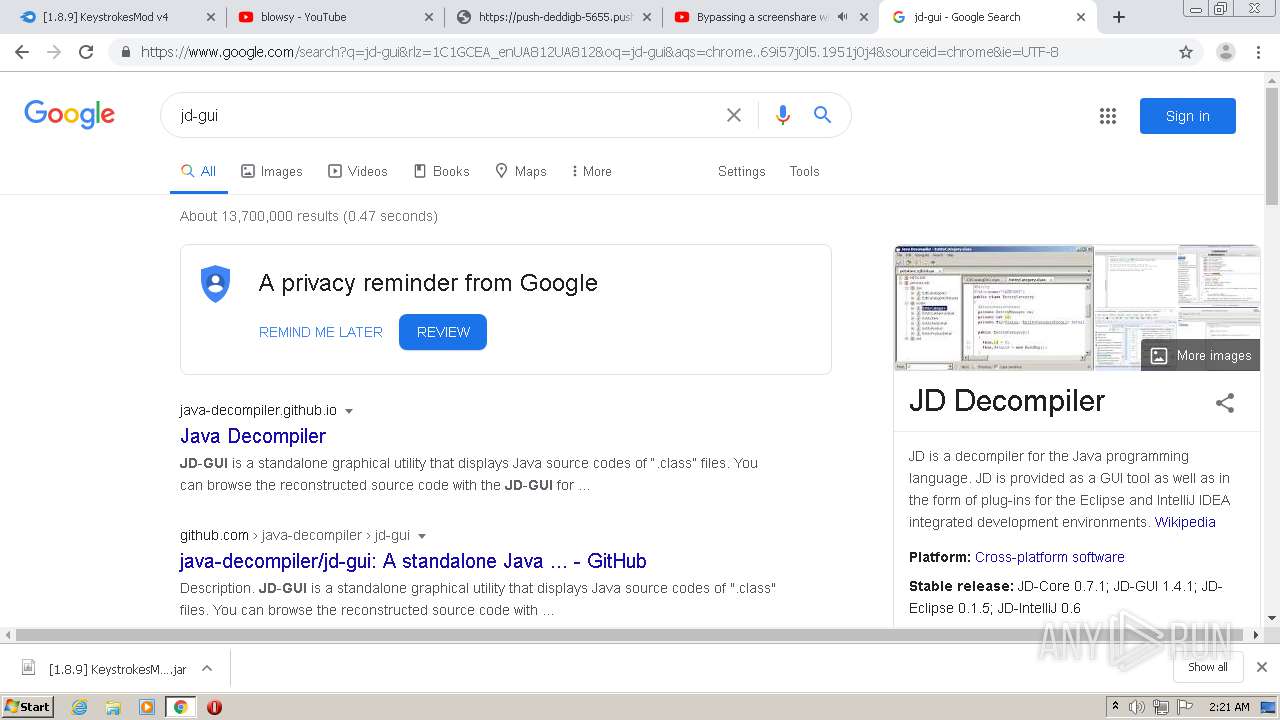1280x720 pixels.
Task: Select the Books results tab
Action: pyautogui.click(x=441, y=171)
